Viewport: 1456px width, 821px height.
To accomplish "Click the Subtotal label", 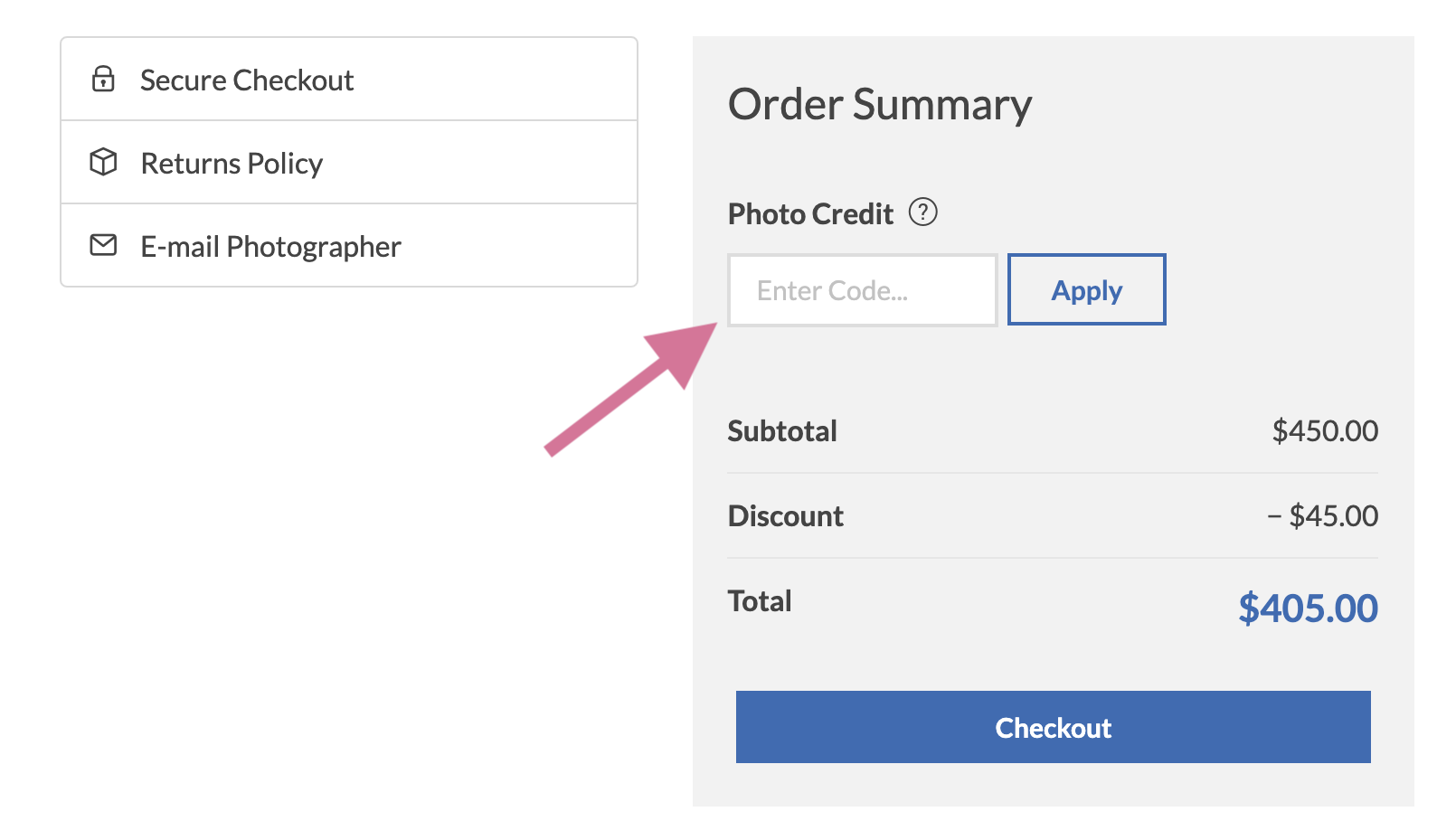I will click(782, 431).
